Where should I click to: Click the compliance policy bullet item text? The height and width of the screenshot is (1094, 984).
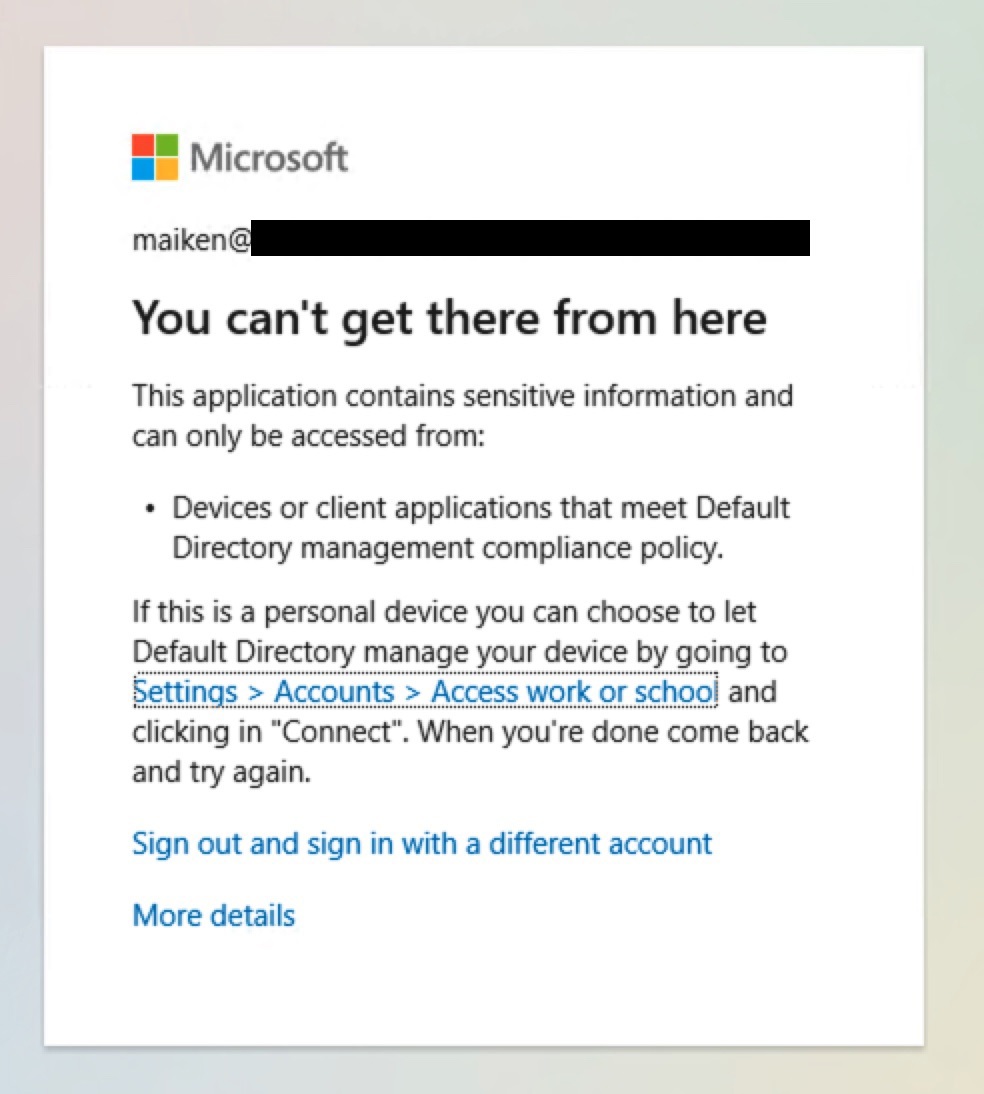(481, 527)
